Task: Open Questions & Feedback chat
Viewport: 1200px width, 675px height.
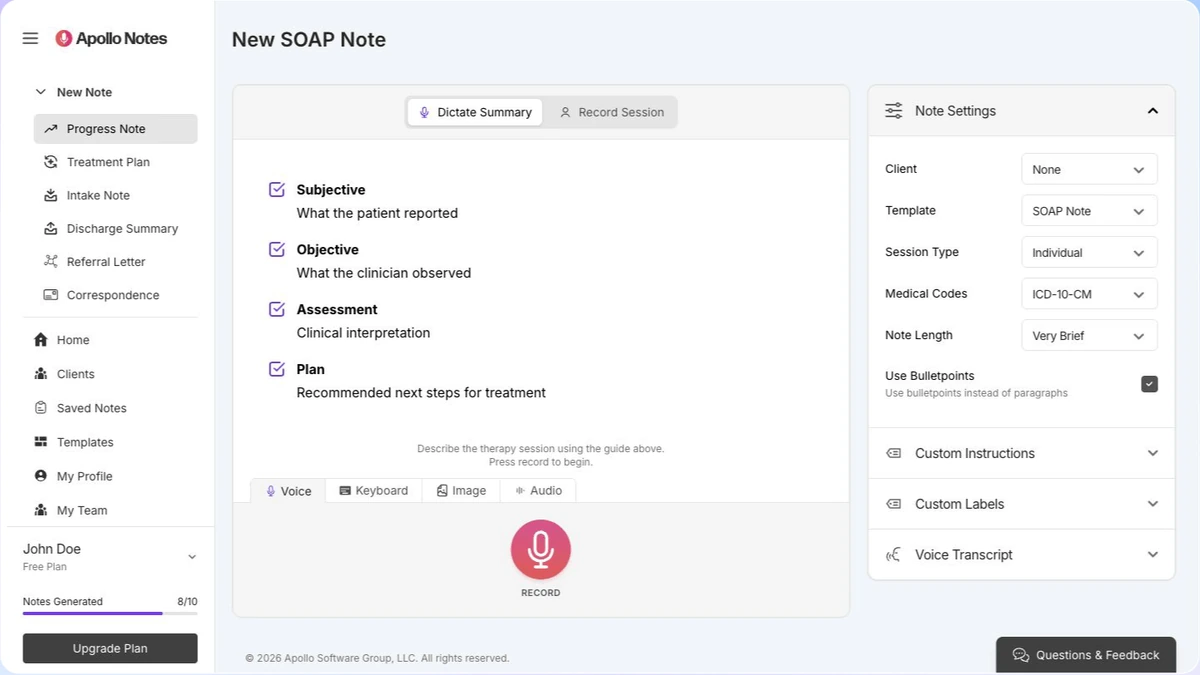Action: pyautogui.click(x=1086, y=655)
